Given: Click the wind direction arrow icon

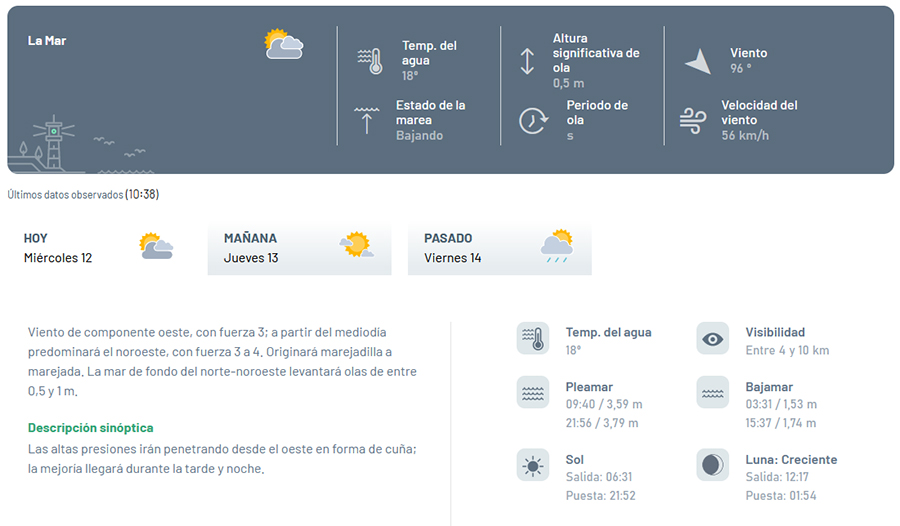Looking at the screenshot, I should [x=698, y=61].
